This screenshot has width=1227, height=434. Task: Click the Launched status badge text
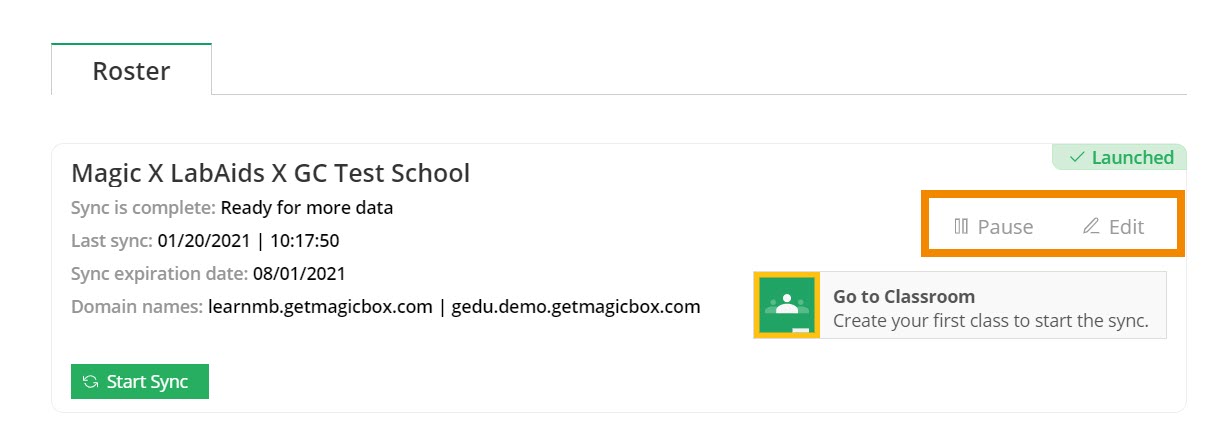1132,157
